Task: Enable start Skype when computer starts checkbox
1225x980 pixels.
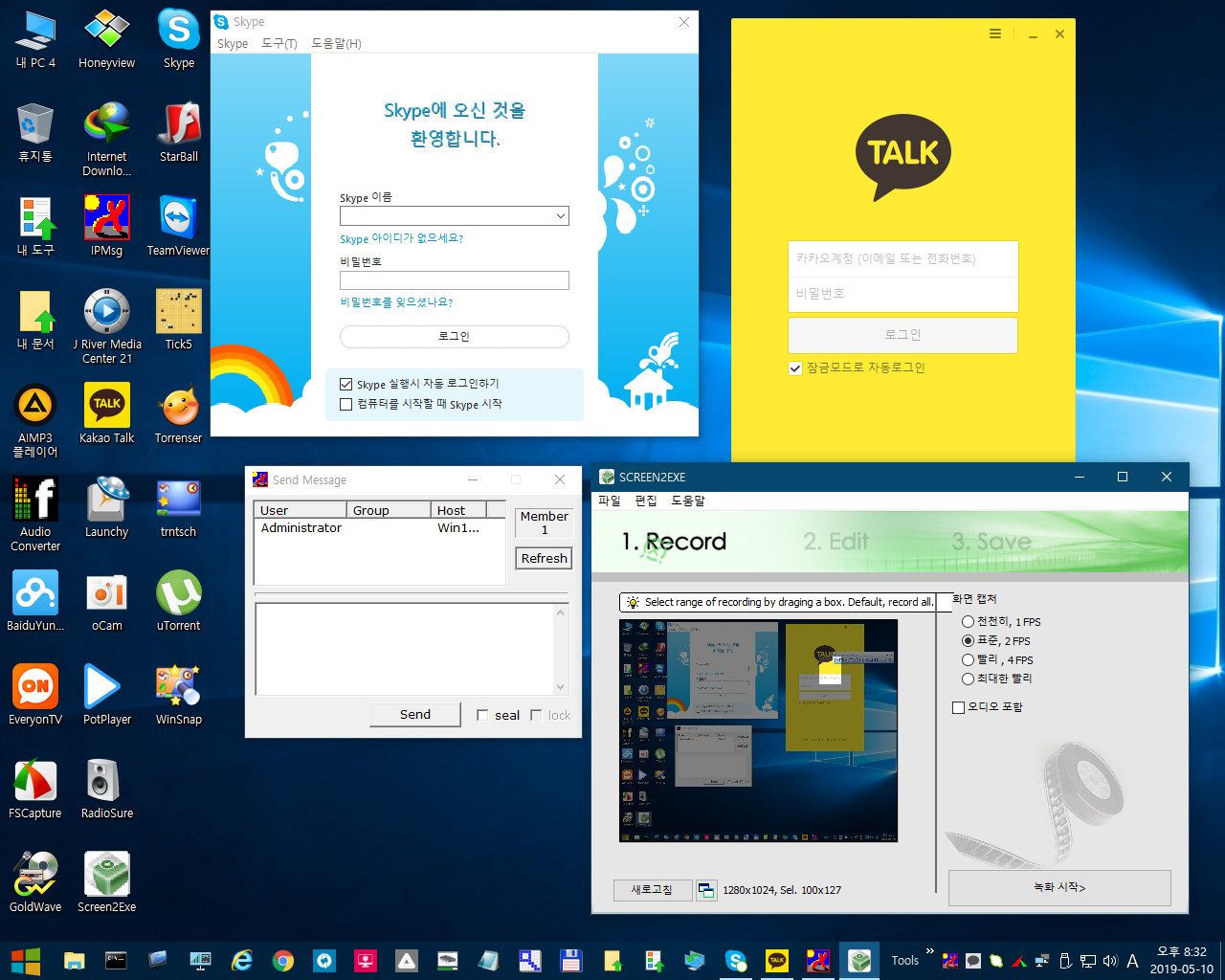Action: coord(346,405)
